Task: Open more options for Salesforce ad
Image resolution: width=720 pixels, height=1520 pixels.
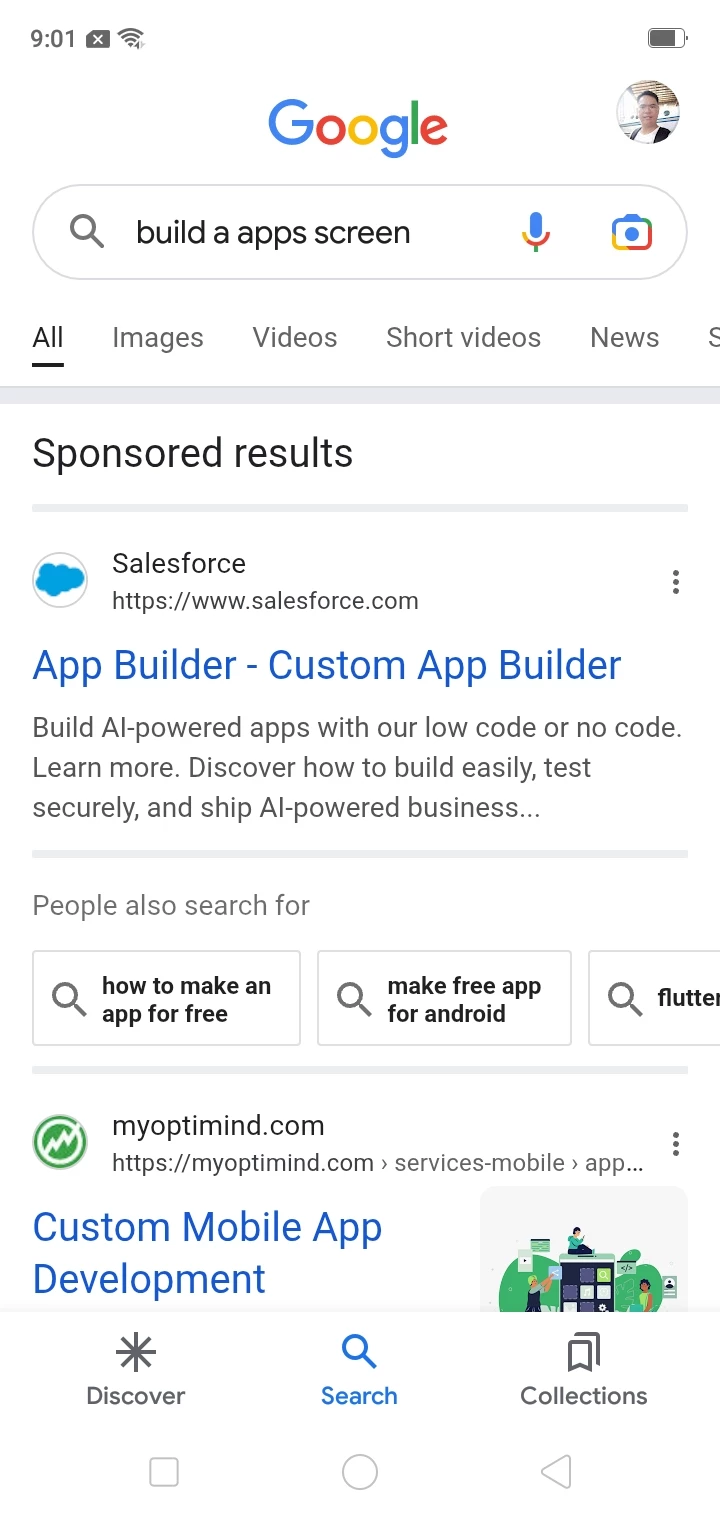Action: point(676,582)
